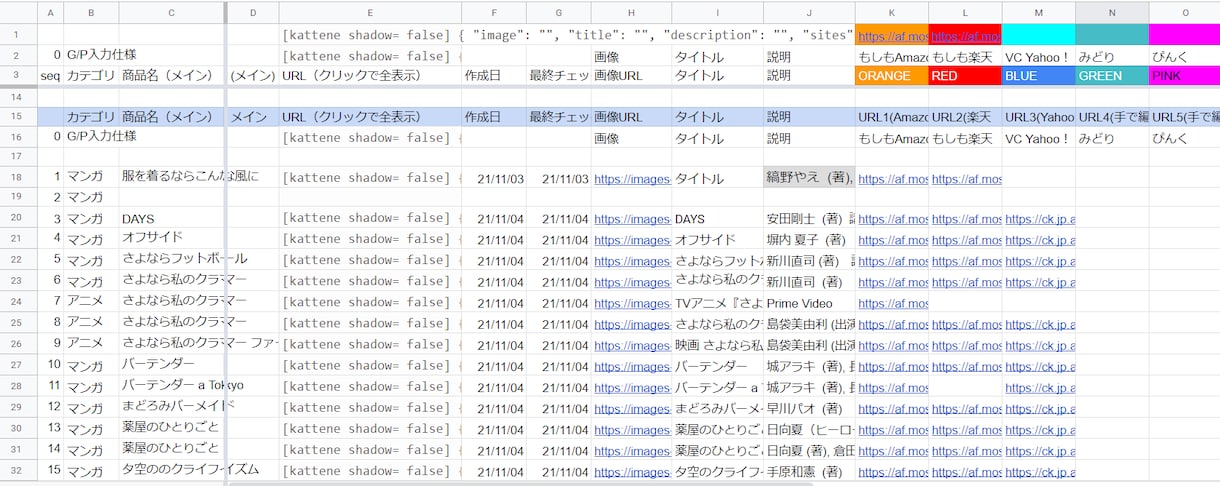Select row header 24
1220x486 pixels.
tap(18, 302)
